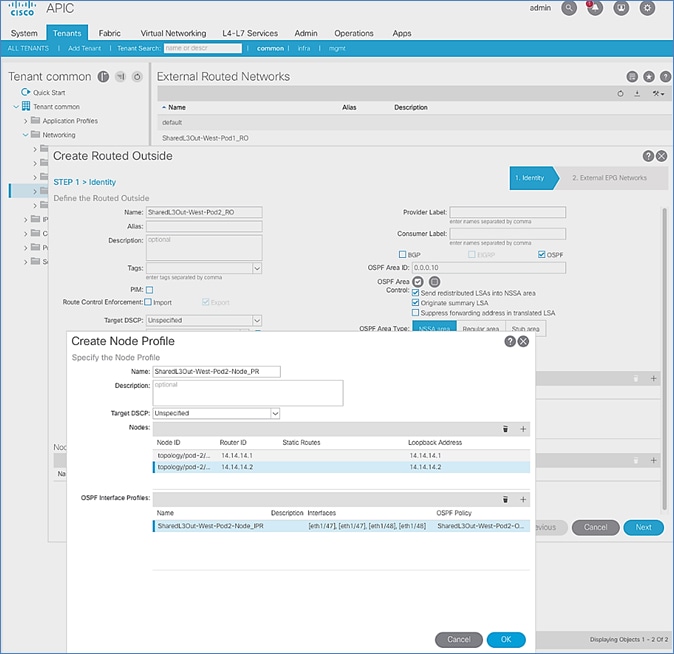
Task: Click the OSPF Area check-circle icon
Action: (x=418, y=282)
